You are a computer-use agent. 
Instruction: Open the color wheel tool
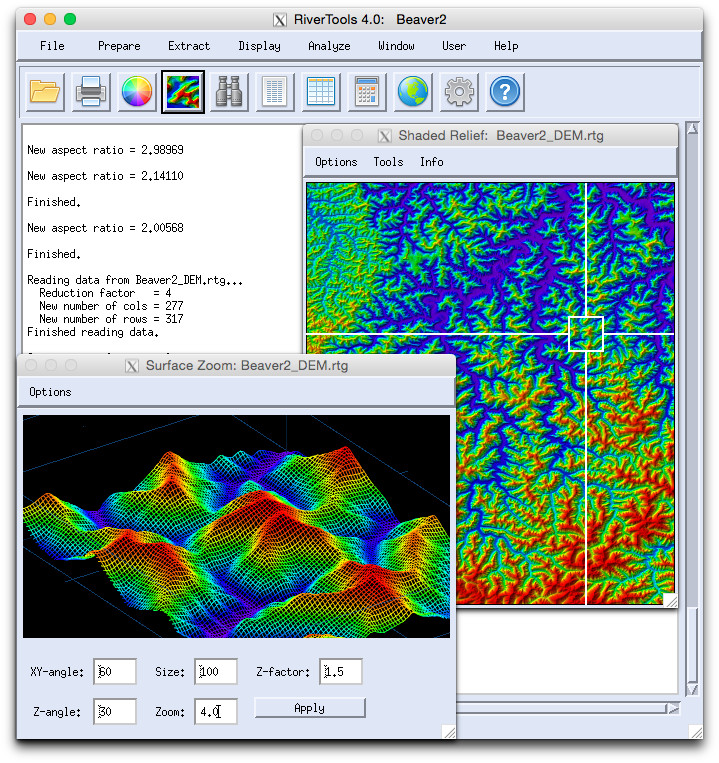coord(137,93)
